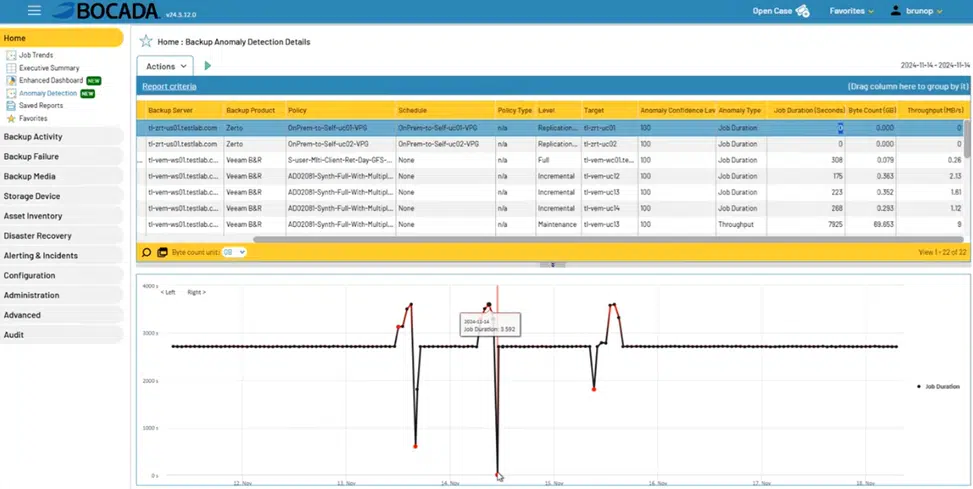Click the user profile silhouette icon
This screenshot has width=973, height=489.
point(895,11)
